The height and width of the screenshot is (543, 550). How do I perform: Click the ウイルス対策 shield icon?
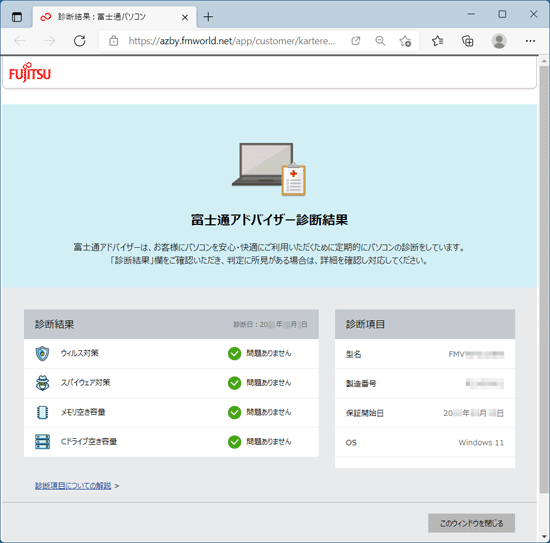point(42,354)
